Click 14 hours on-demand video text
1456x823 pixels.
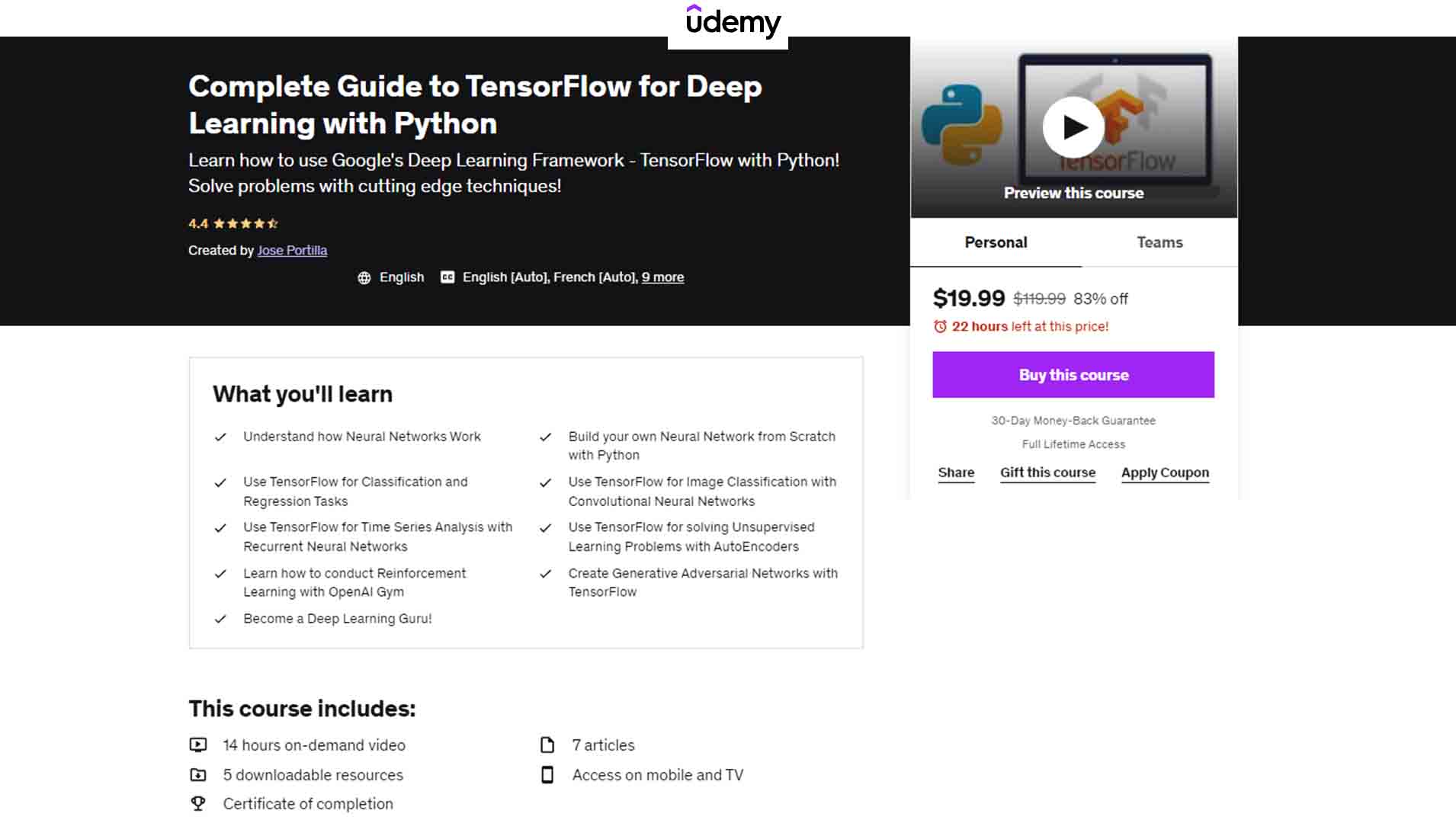tap(314, 745)
